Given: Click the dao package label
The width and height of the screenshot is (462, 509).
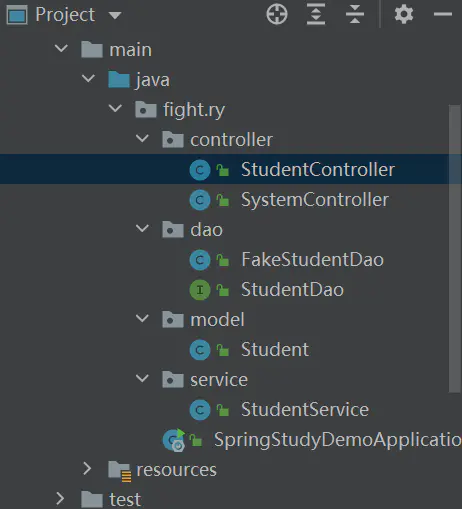Looking at the screenshot, I should click(x=206, y=230).
